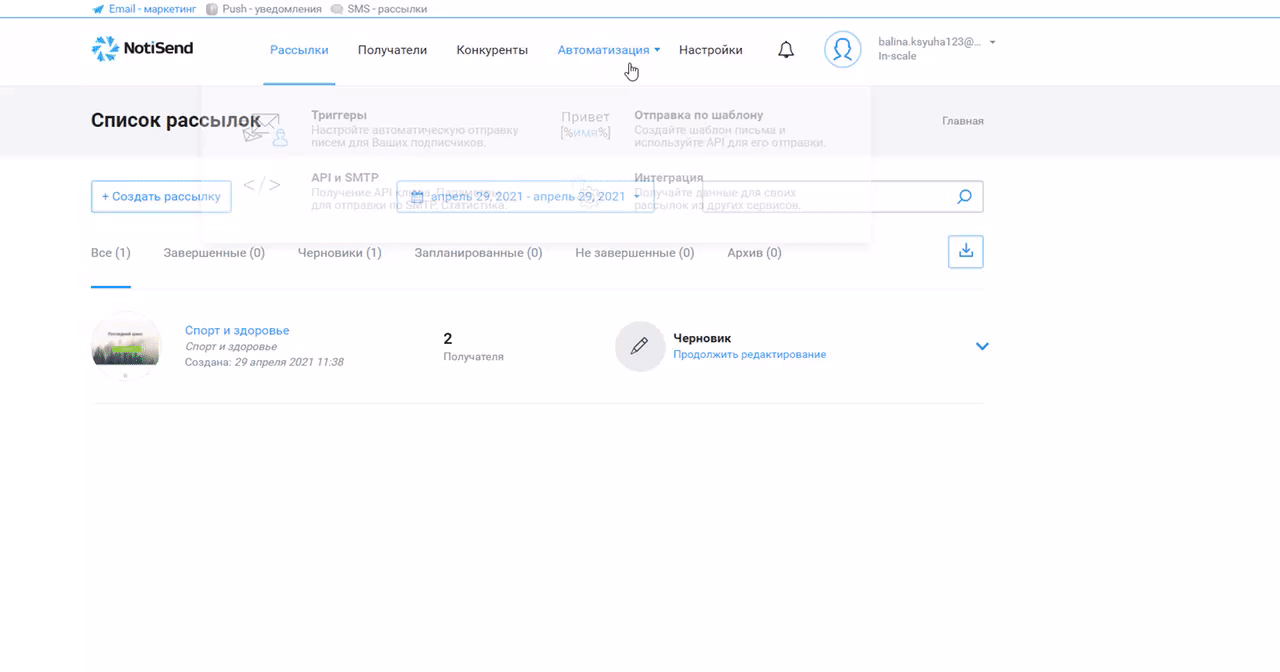The image size is (1280, 672).
Task: Click the Черновик status label
Action: click(x=702, y=338)
